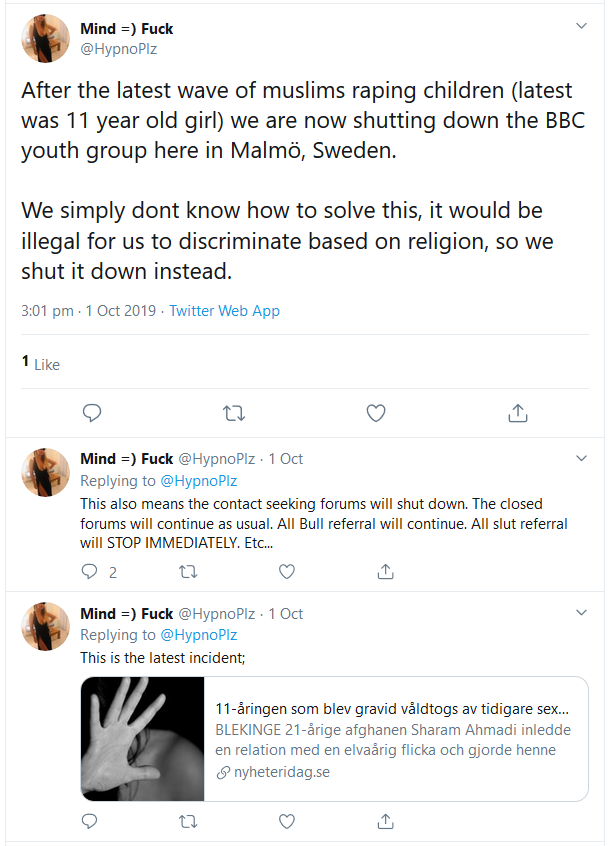The image size is (609, 846).
Task: Reply to the 'latest incident' tweet
Action: point(89,821)
